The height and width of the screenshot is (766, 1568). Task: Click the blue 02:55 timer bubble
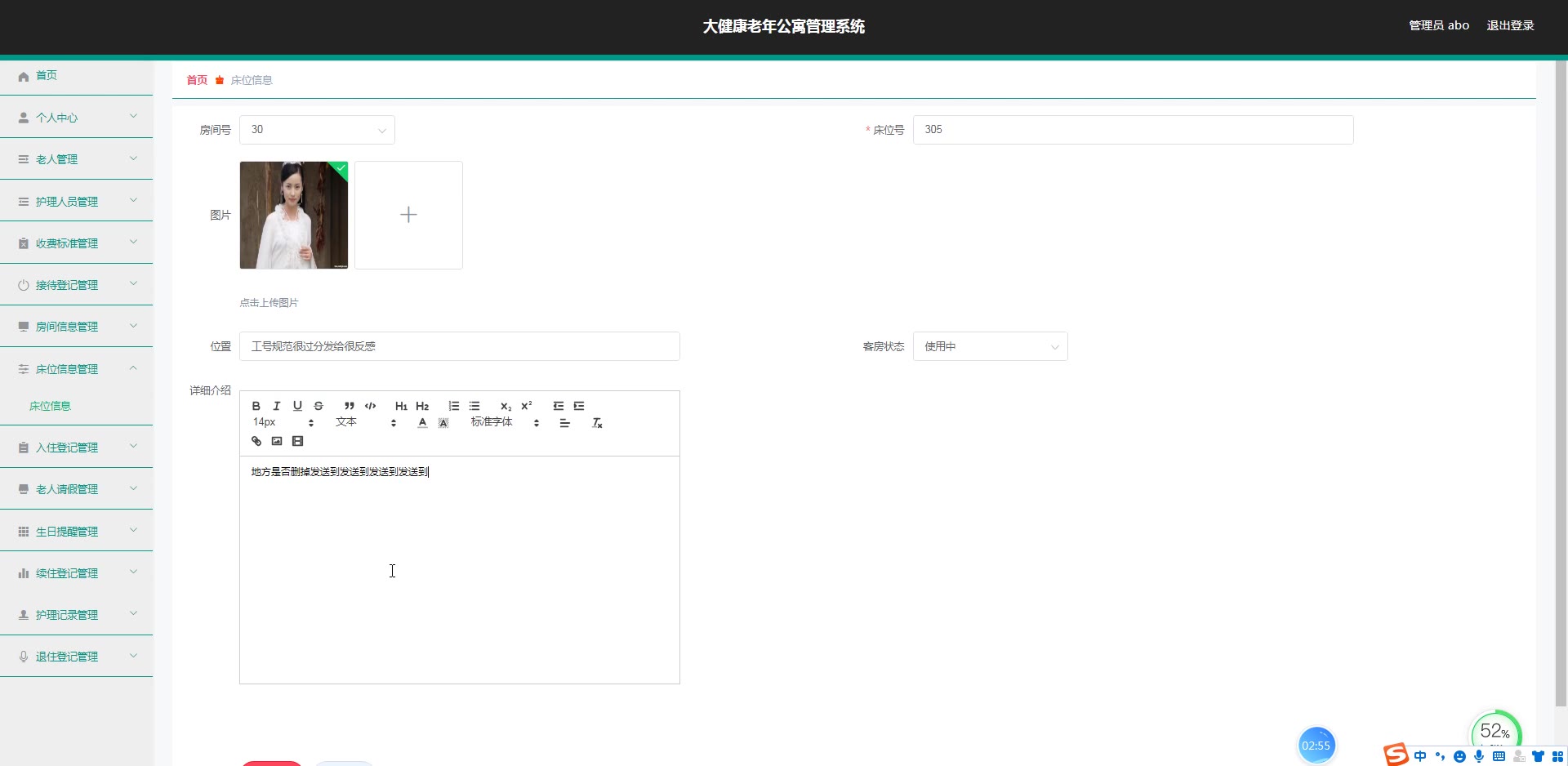(x=1316, y=745)
